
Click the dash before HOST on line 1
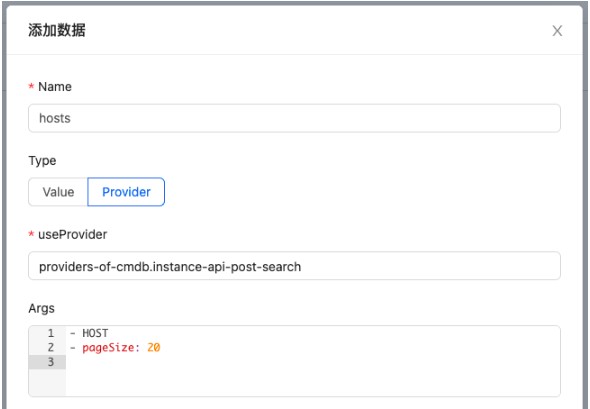73,333
